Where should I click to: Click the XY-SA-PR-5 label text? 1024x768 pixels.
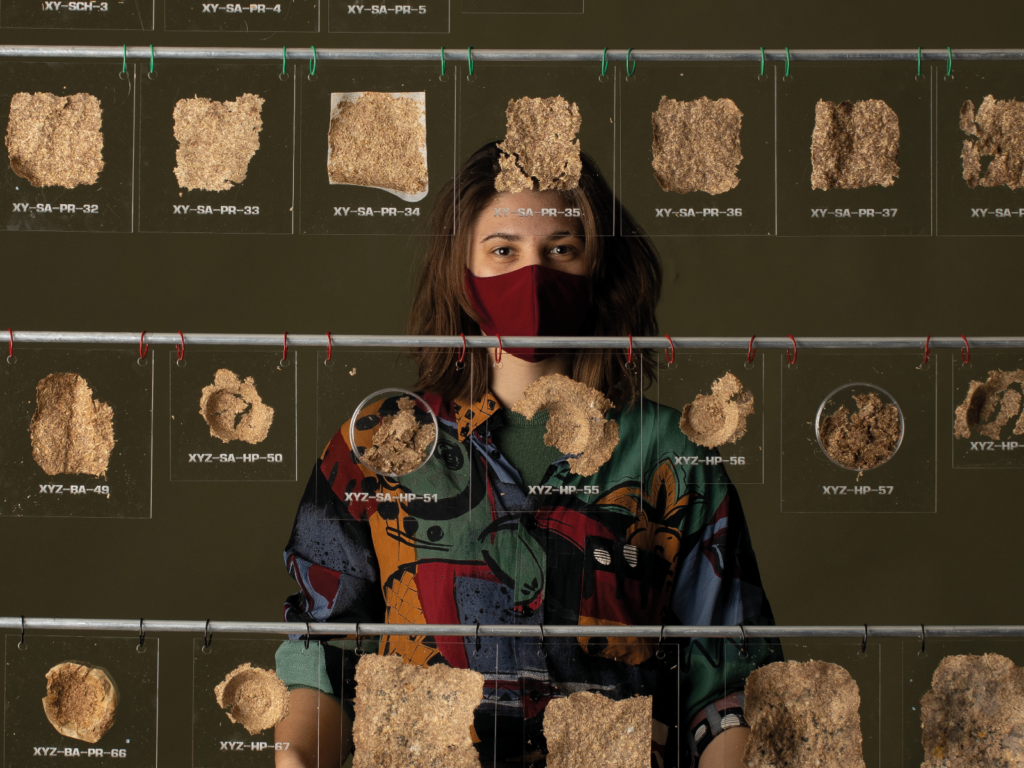point(386,10)
